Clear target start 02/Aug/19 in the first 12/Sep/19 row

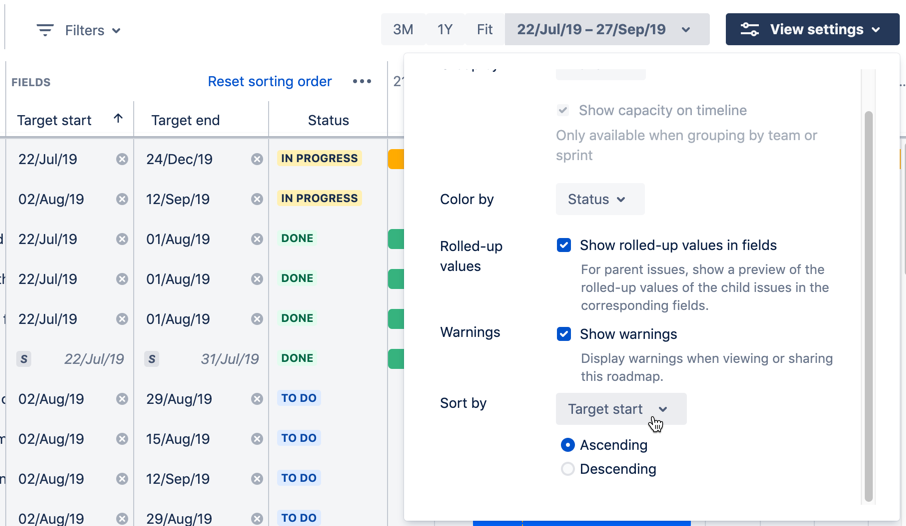click(x=122, y=199)
